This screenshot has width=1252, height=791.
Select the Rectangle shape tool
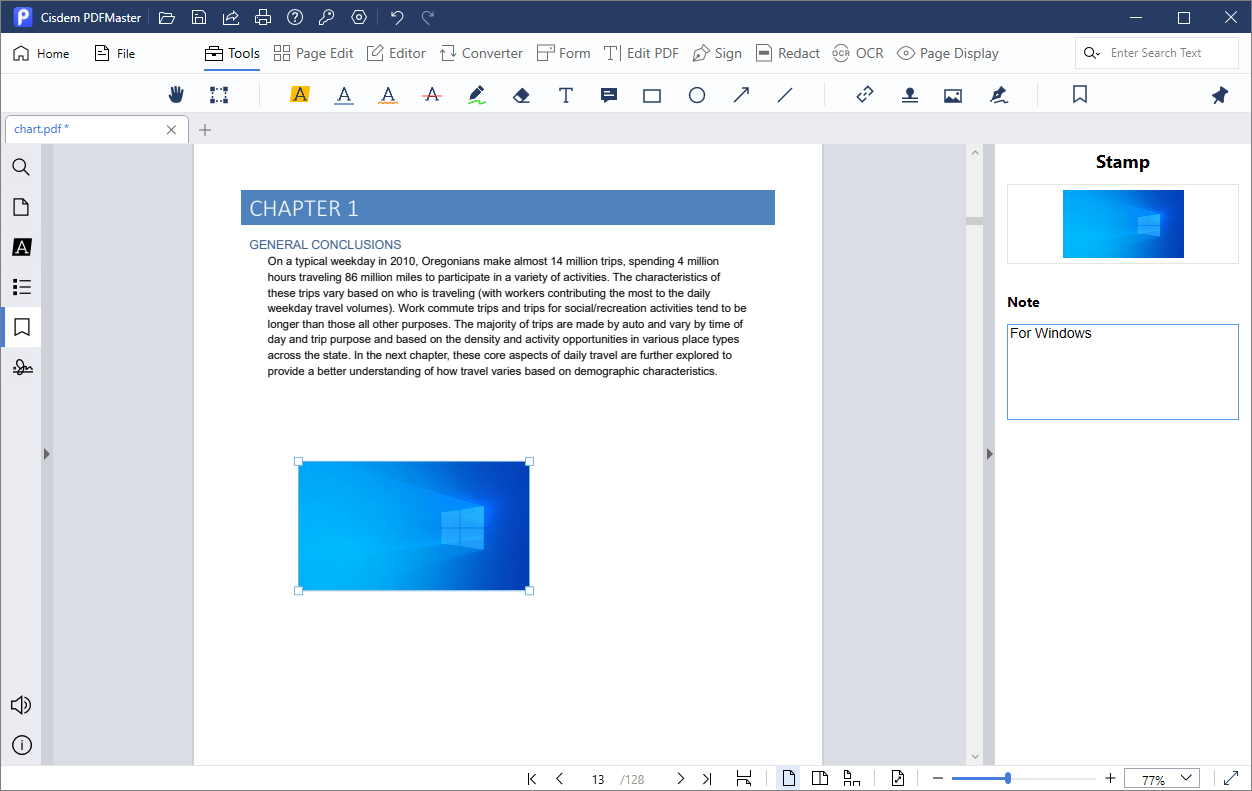[x=652, y=95]
